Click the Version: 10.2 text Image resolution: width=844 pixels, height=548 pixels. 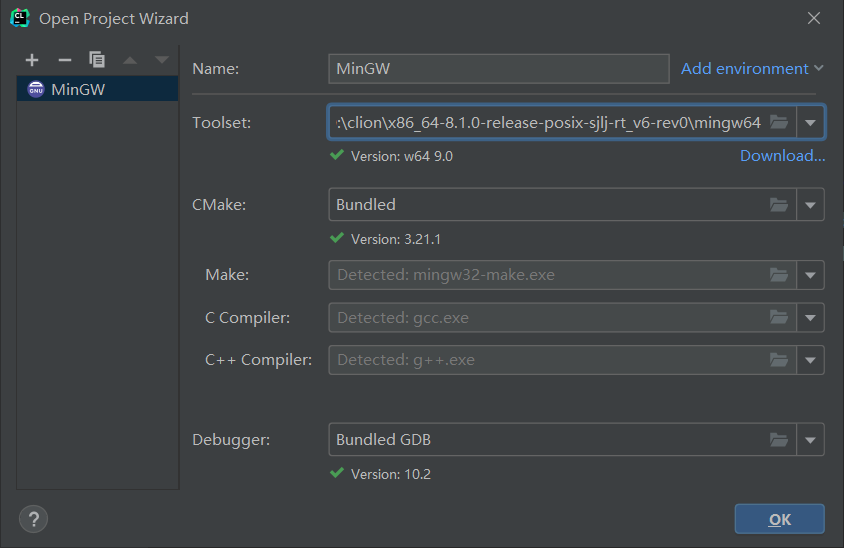391,474
